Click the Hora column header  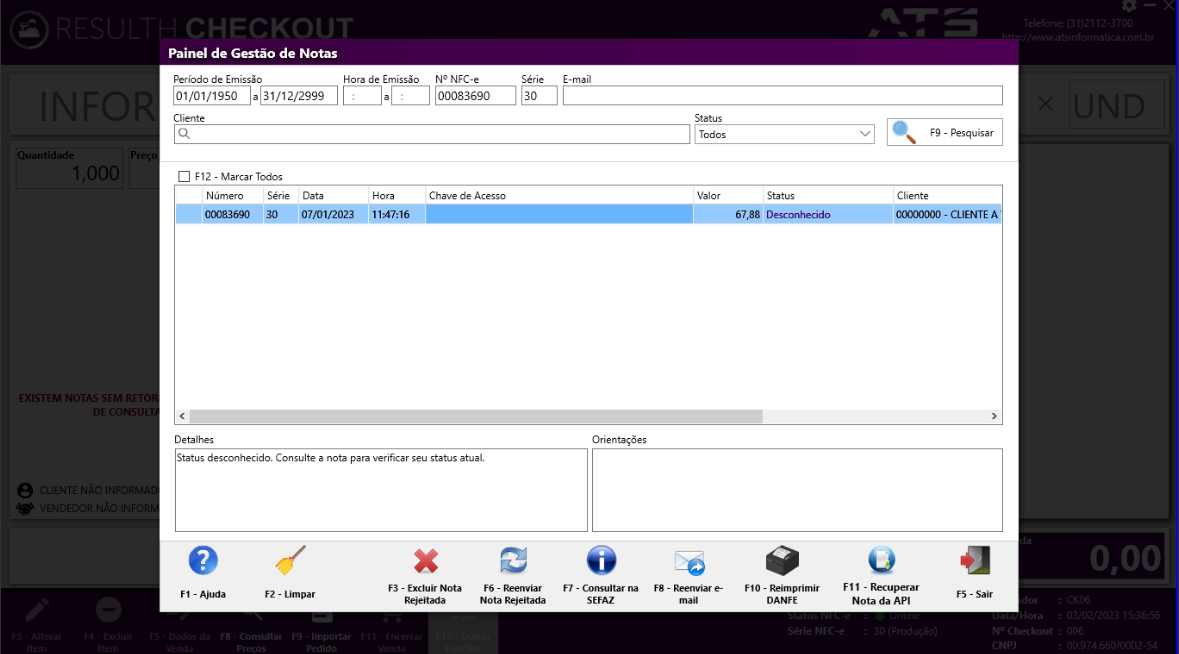coord(397,195)
